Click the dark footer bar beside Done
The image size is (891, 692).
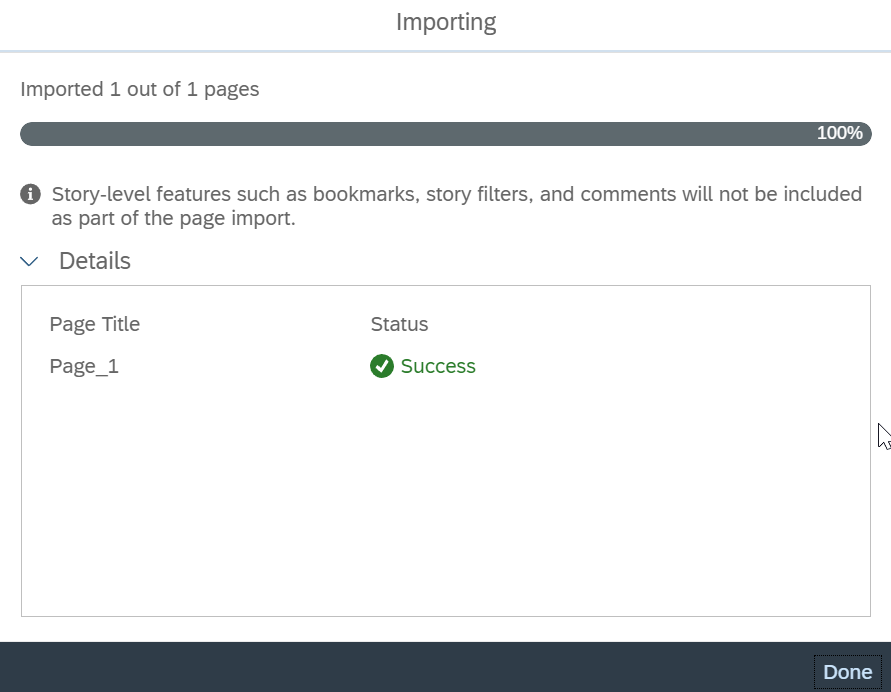[x=406, y=667]
